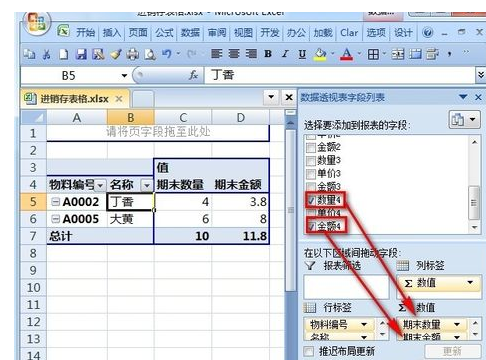Click the formula bar containing 丁香
Viewport: 486px width, 360px height.
[x=339, y=75]
